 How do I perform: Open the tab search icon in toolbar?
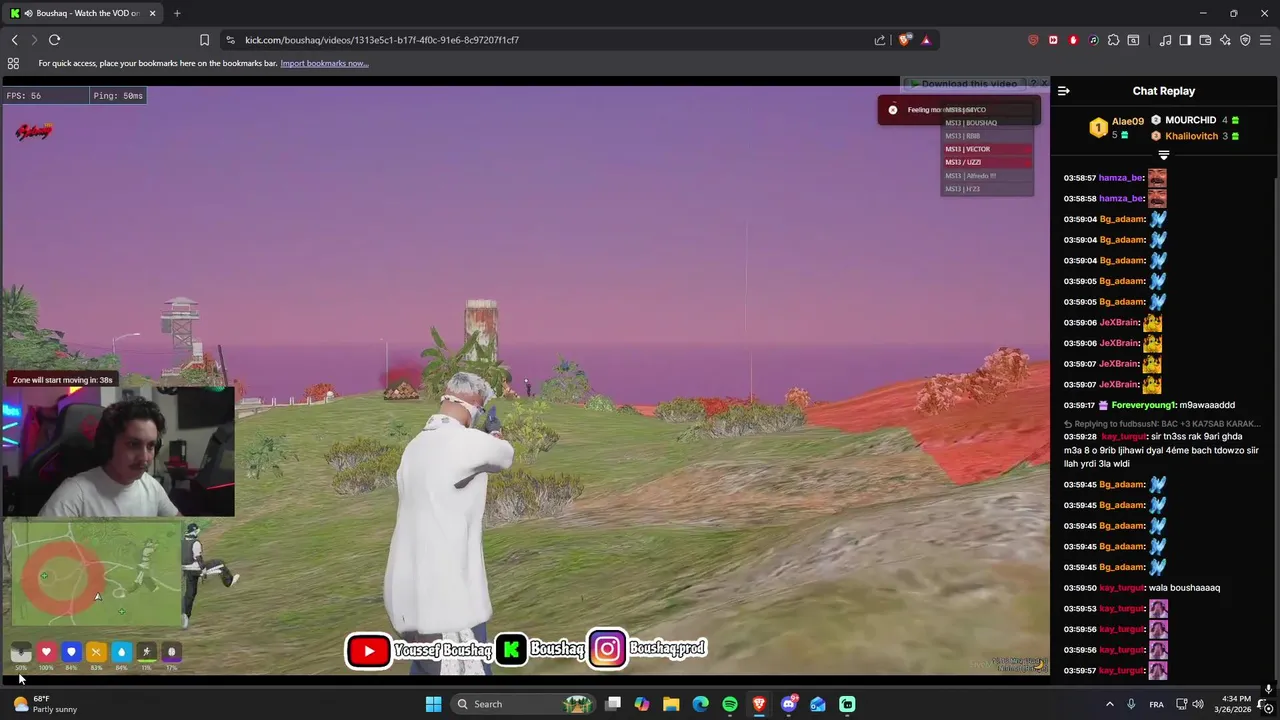pyautogui.click(x=1133, y=40)
